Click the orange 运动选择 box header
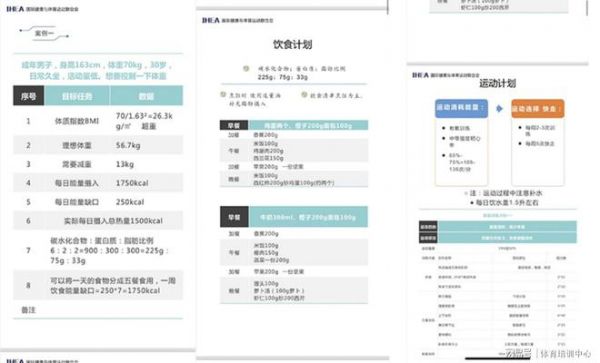 coord(538,109)
